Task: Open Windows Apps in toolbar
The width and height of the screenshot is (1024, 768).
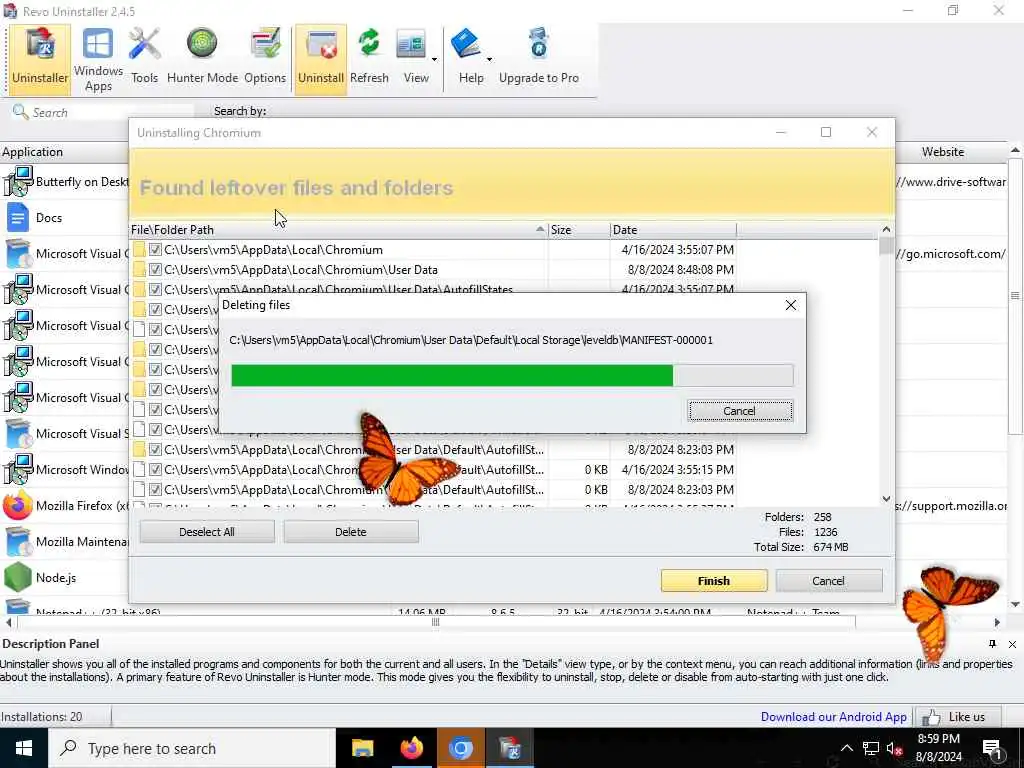Action: click(98, 58)
